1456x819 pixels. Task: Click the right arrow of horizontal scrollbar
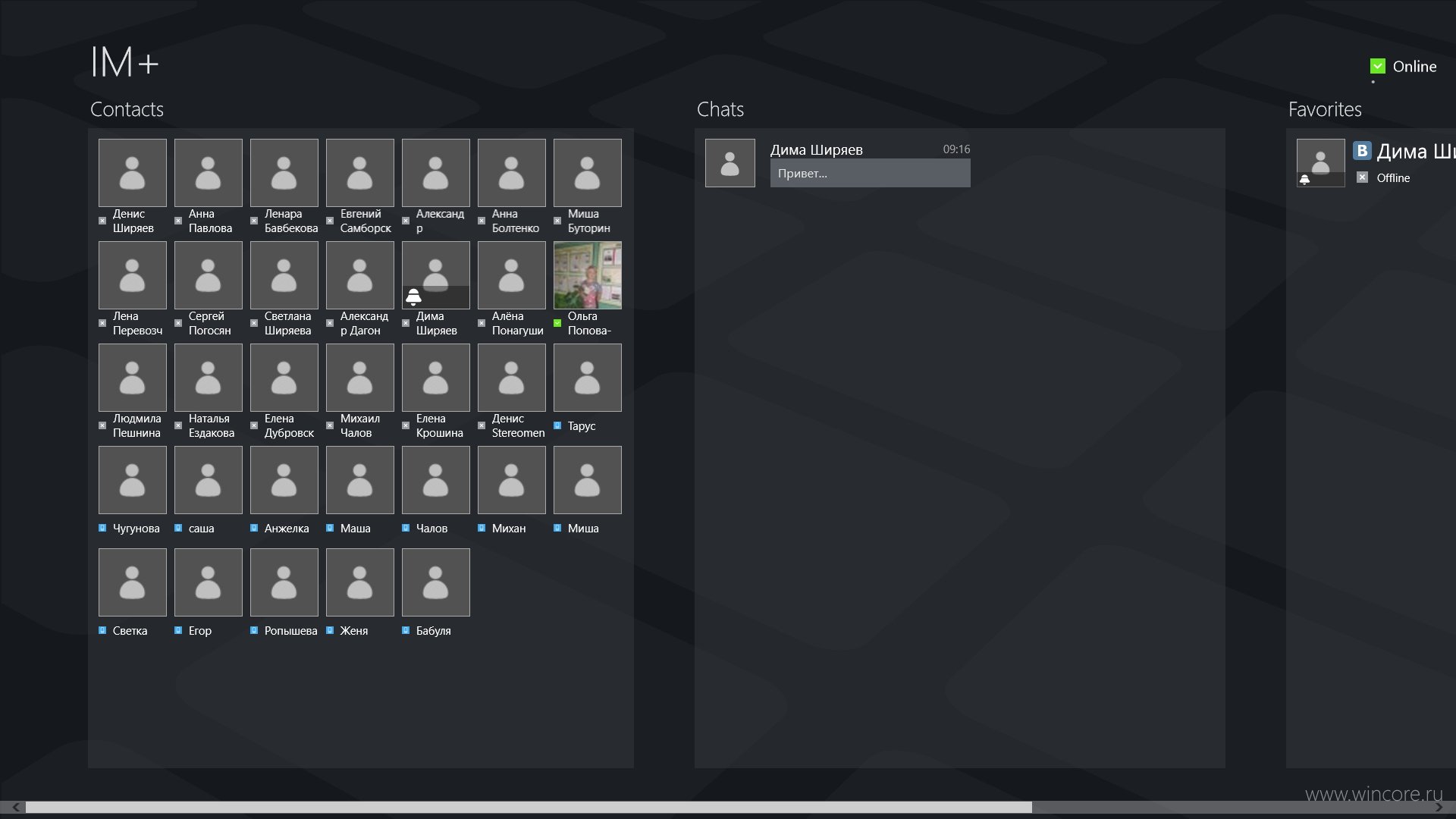[1439, 807]
